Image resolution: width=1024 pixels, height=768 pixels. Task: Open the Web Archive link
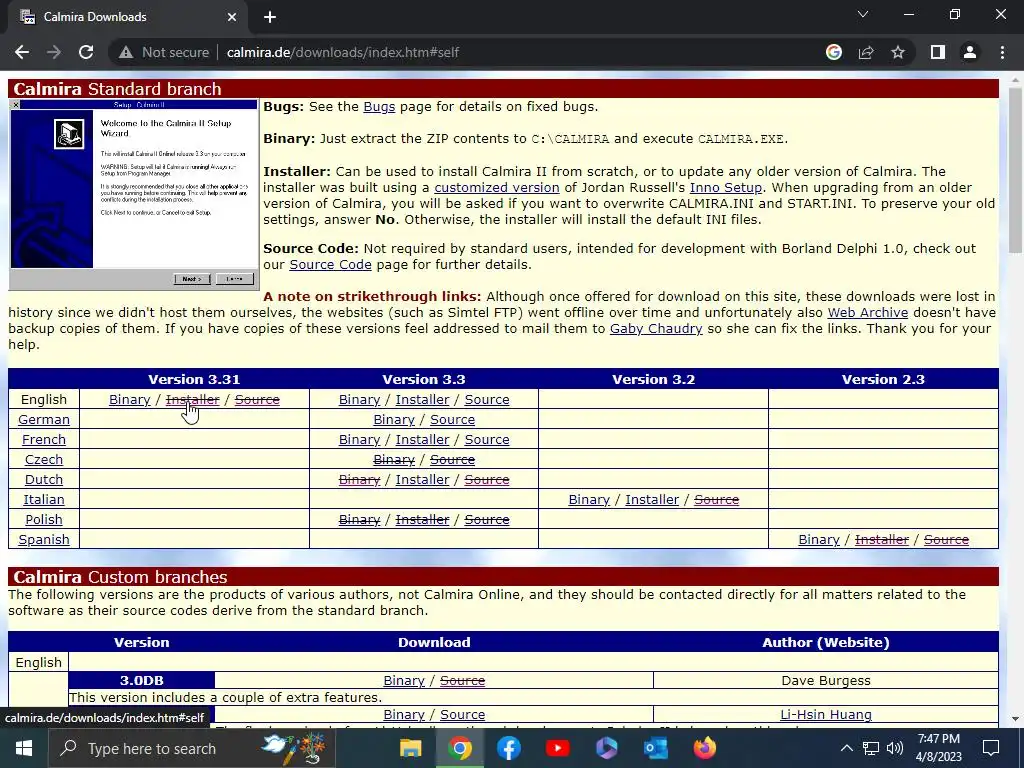point(867,313)
